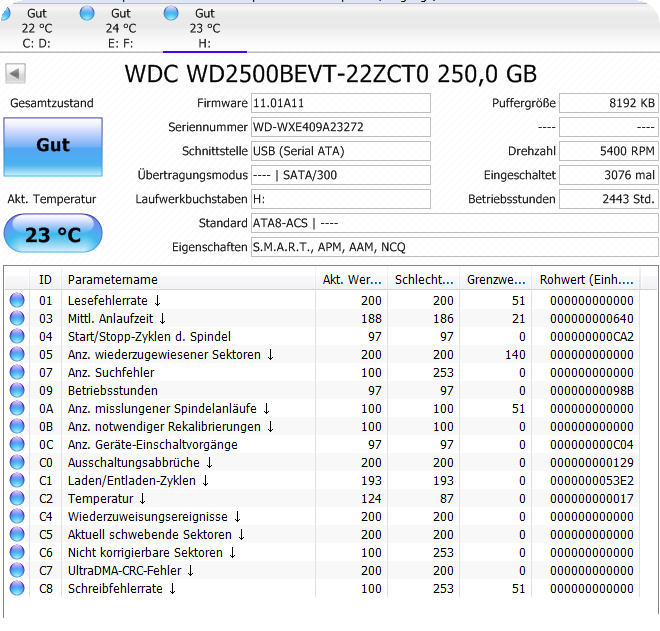Click the Schlecht... column header
This screenshot has width=660, height=631.
[423, 280]
